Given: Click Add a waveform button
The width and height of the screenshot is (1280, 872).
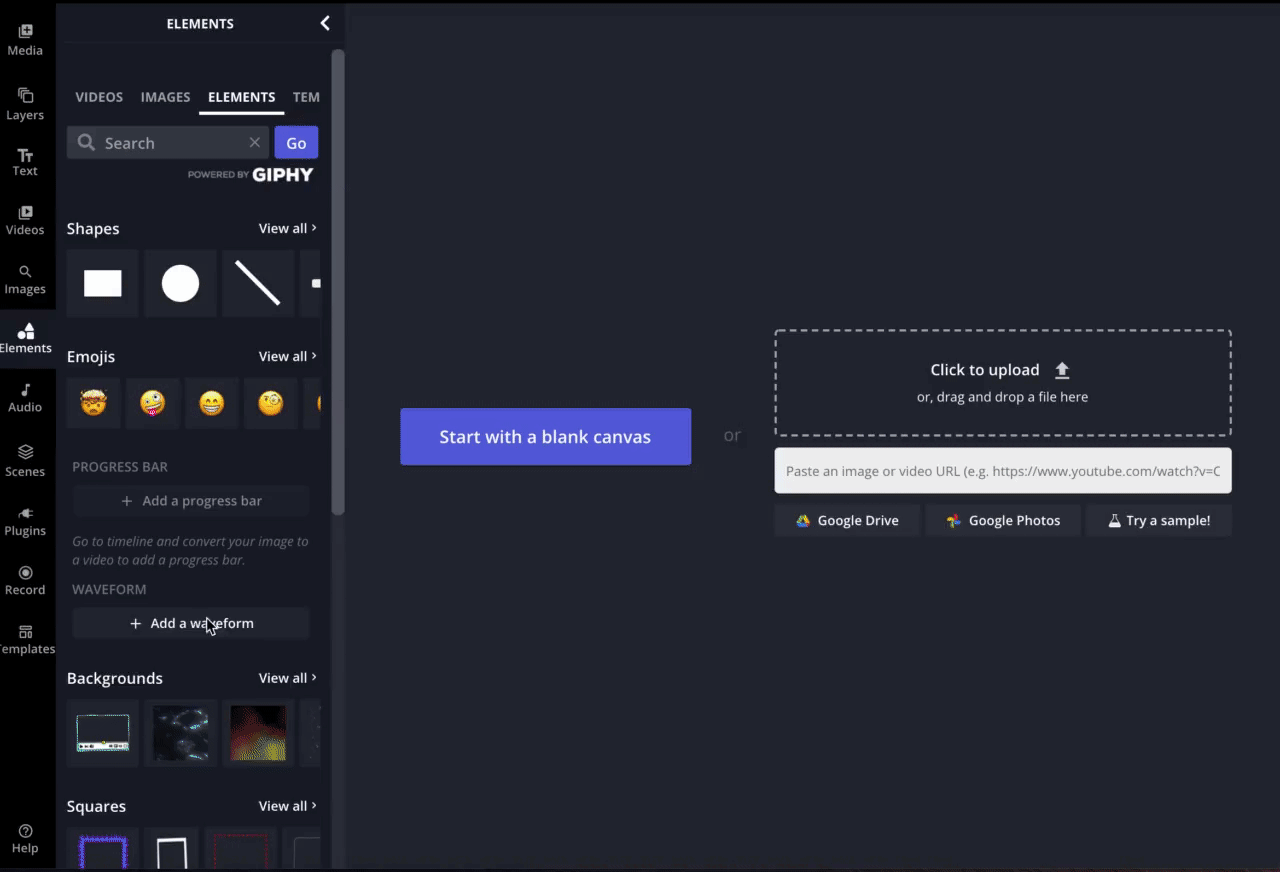Looking at the screenshot, I should click(191, 623).
